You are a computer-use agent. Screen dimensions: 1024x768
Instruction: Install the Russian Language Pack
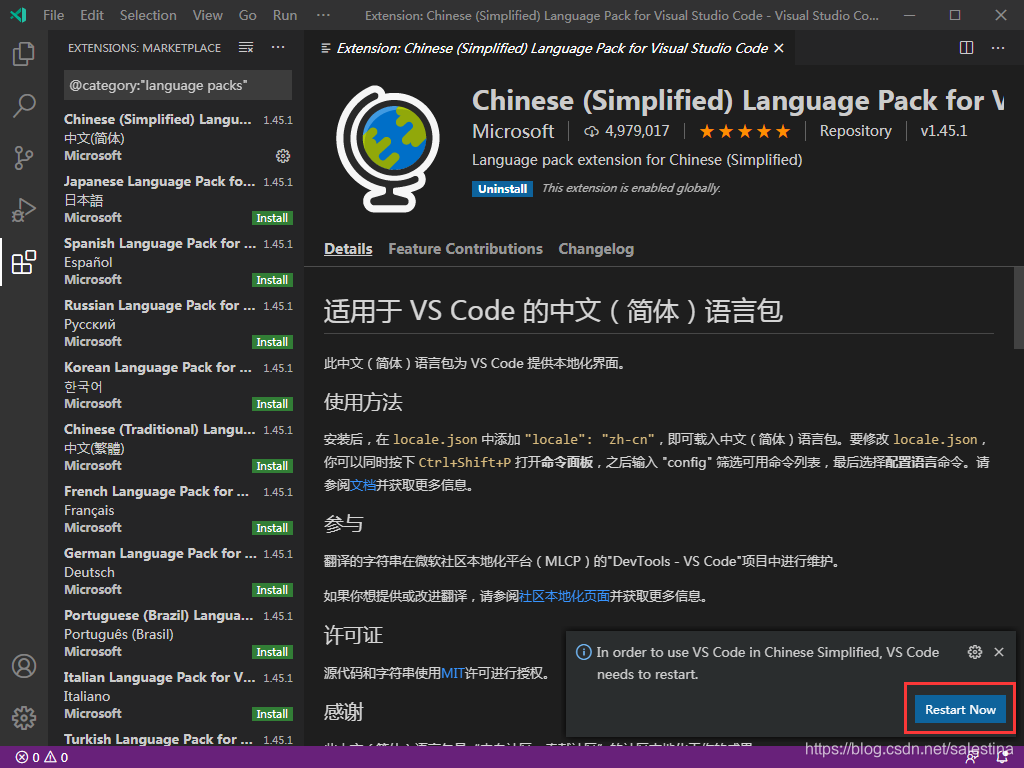click(272, 342)
